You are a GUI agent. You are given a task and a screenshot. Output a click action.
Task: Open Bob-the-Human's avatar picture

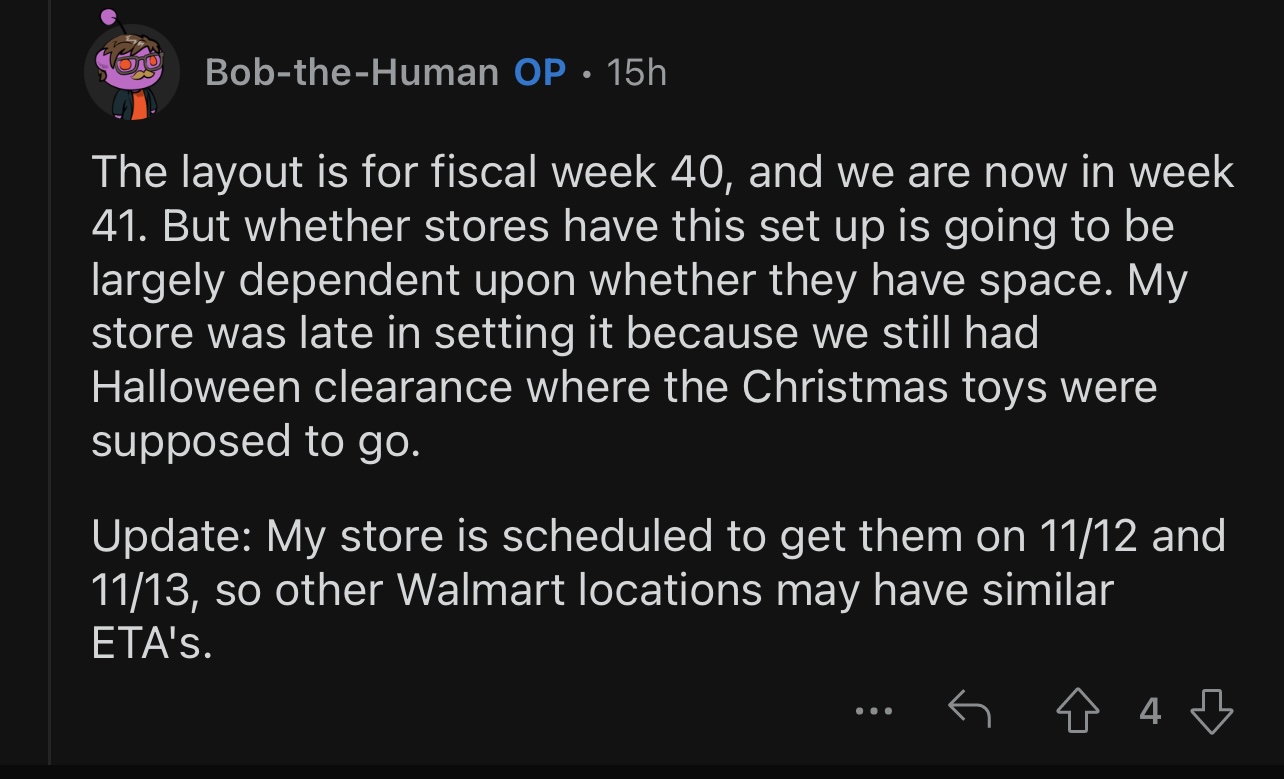coord(131,73)
